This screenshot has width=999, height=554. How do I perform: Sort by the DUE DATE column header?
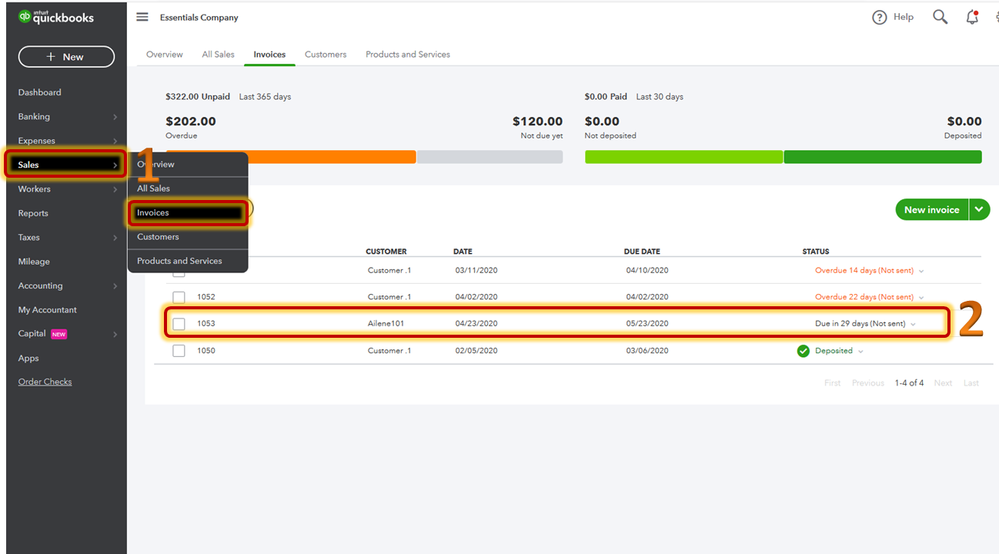click(x=642, y=252)
